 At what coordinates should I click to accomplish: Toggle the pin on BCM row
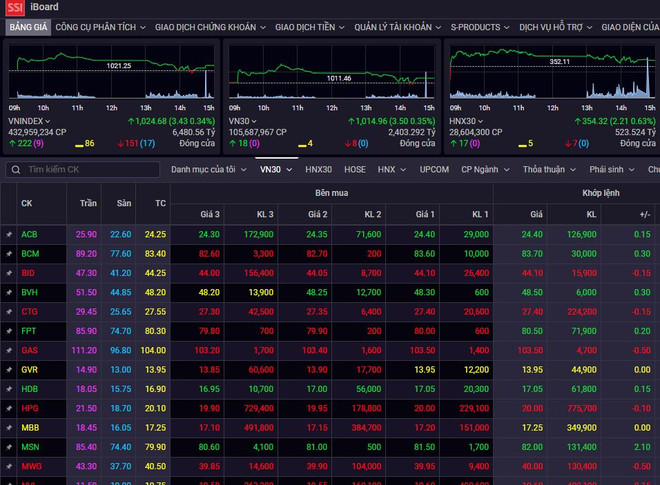coord(9,254)
